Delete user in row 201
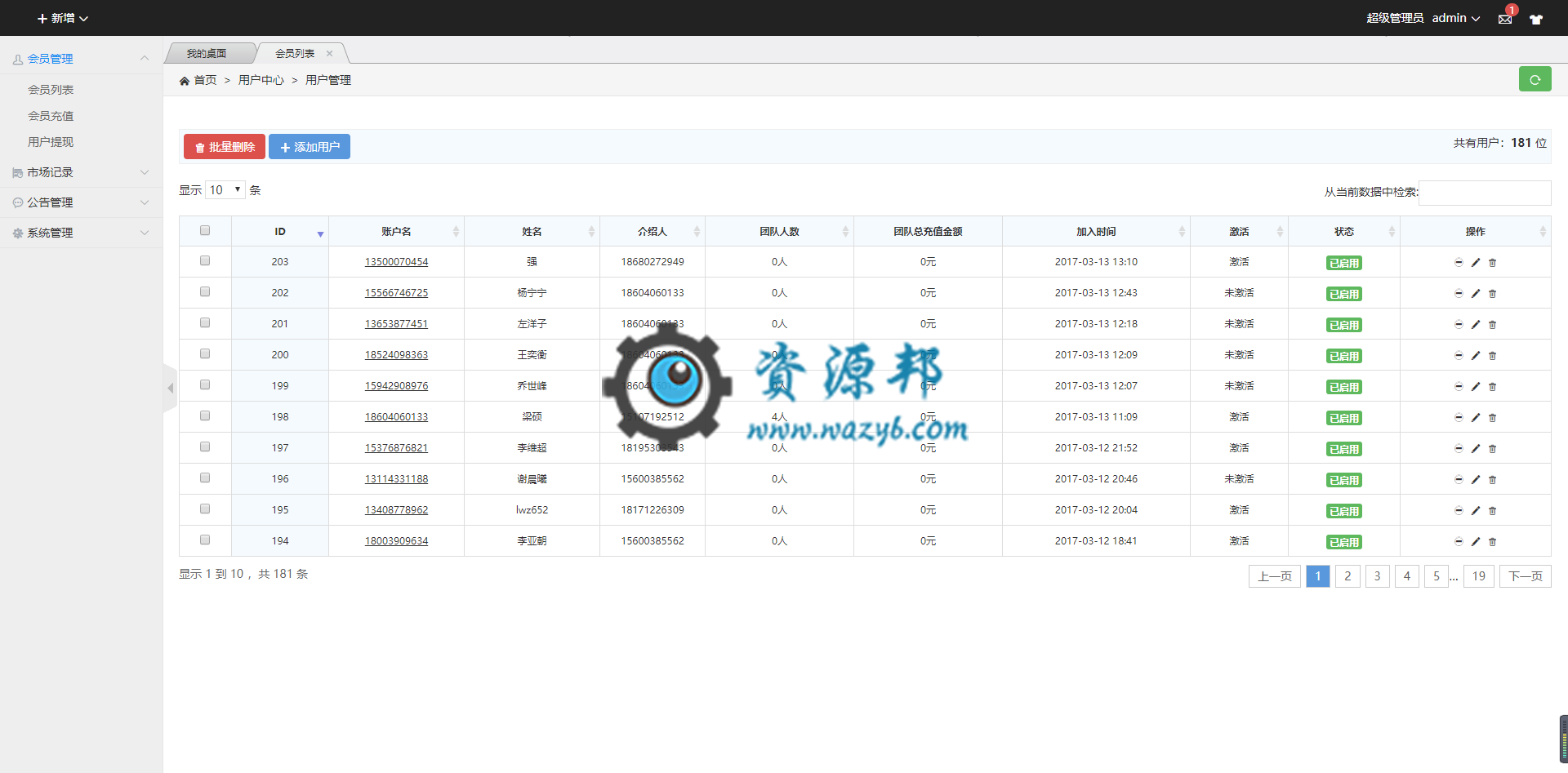Screen dimensions: 1568x773 tap(1492, 325)
